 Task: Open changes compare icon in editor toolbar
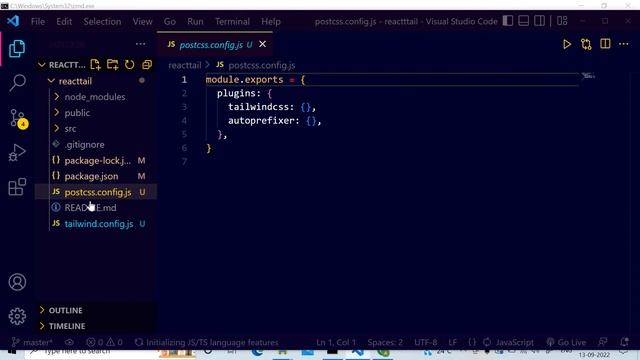(586, 44)
